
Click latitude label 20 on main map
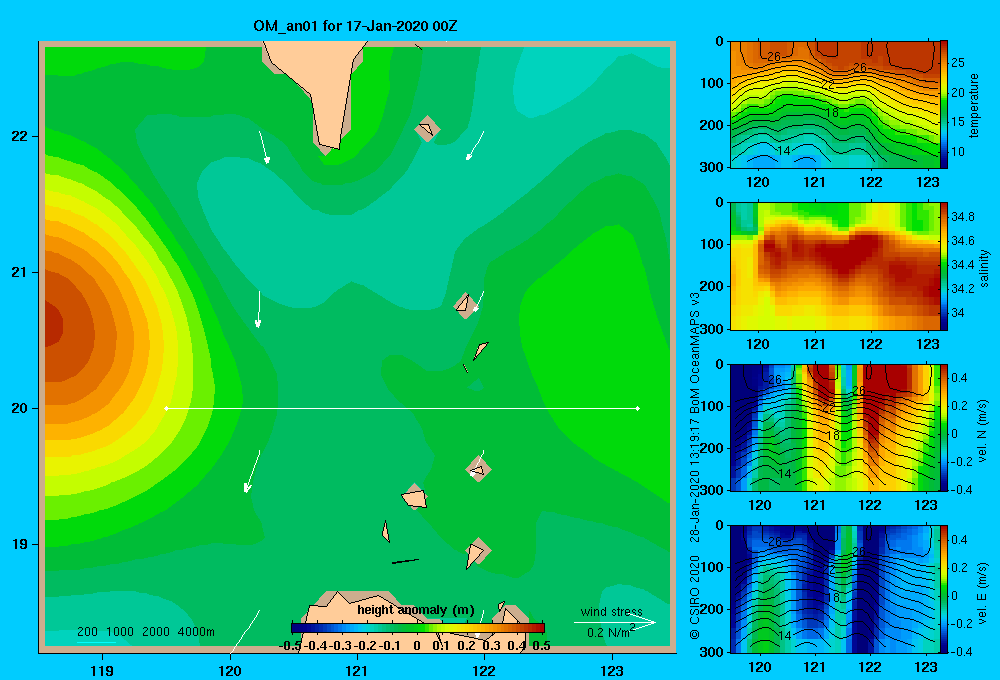(x=20, y=408)
